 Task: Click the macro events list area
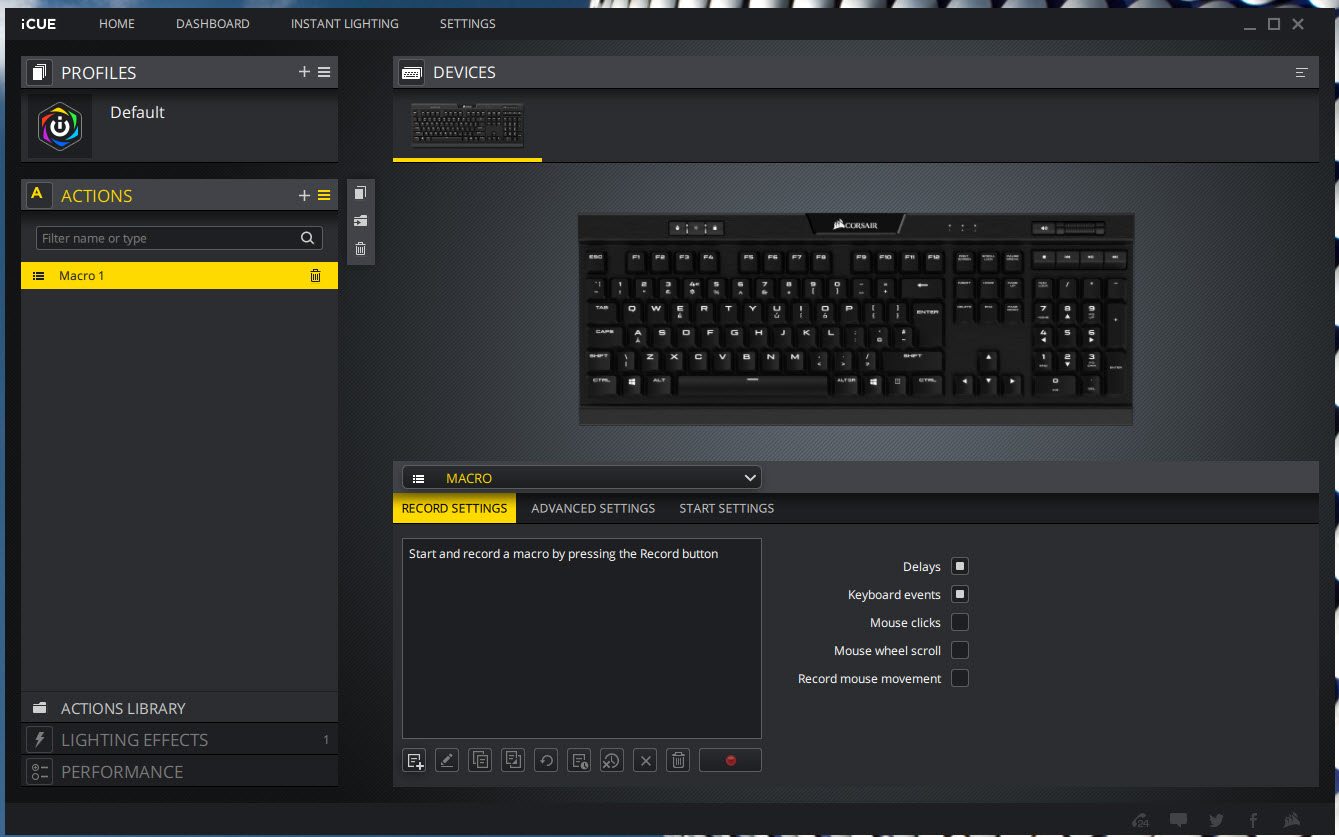pos(582,638)
